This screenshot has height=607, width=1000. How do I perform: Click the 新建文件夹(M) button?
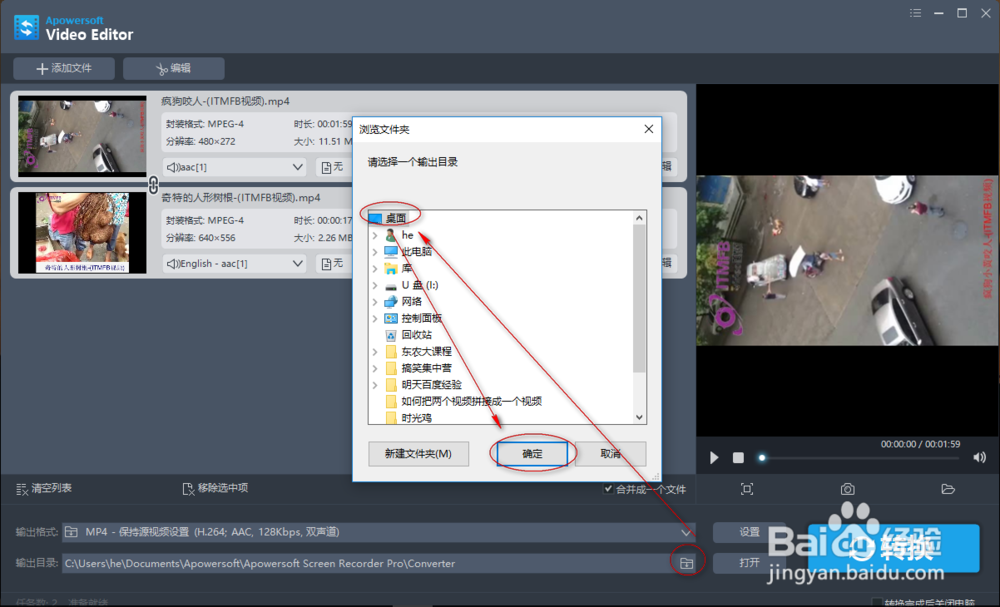point(418,453)
